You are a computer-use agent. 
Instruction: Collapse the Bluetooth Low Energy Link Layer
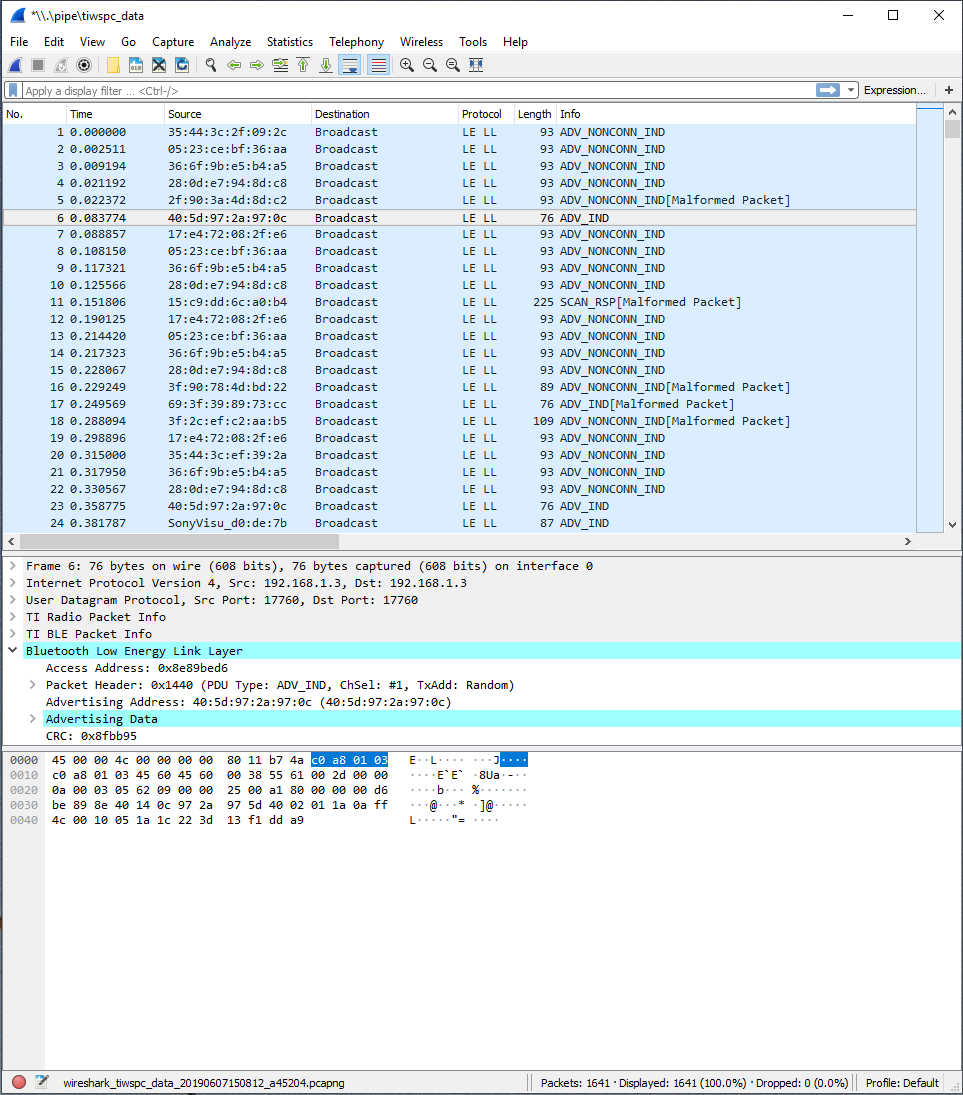(12, 650)
